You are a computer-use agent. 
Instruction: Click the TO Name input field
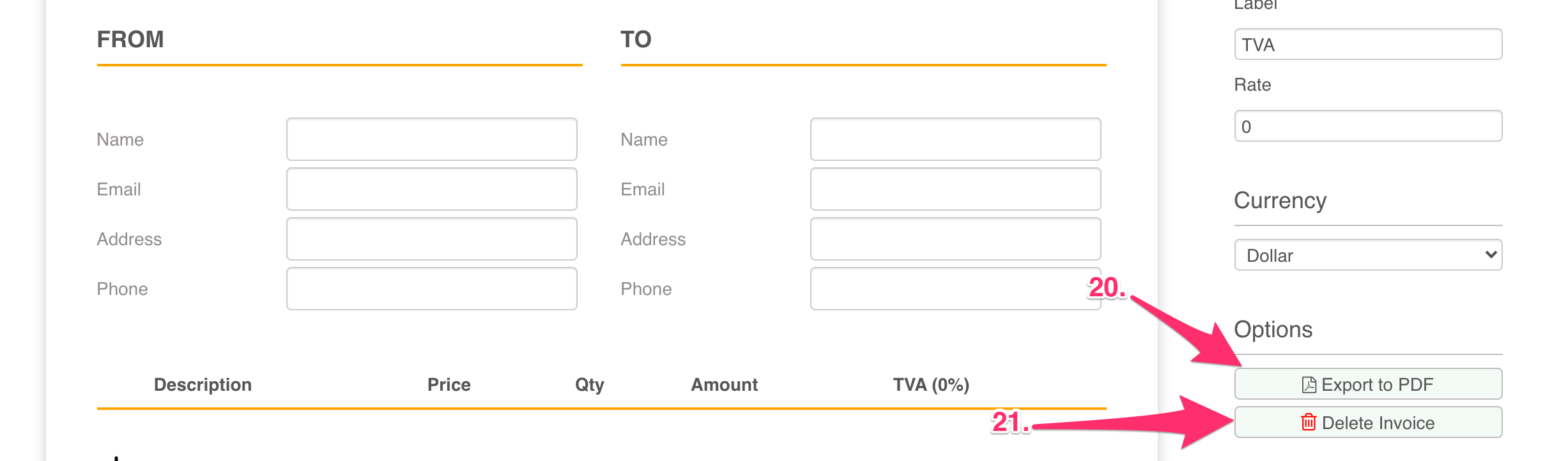click(955, 139)
